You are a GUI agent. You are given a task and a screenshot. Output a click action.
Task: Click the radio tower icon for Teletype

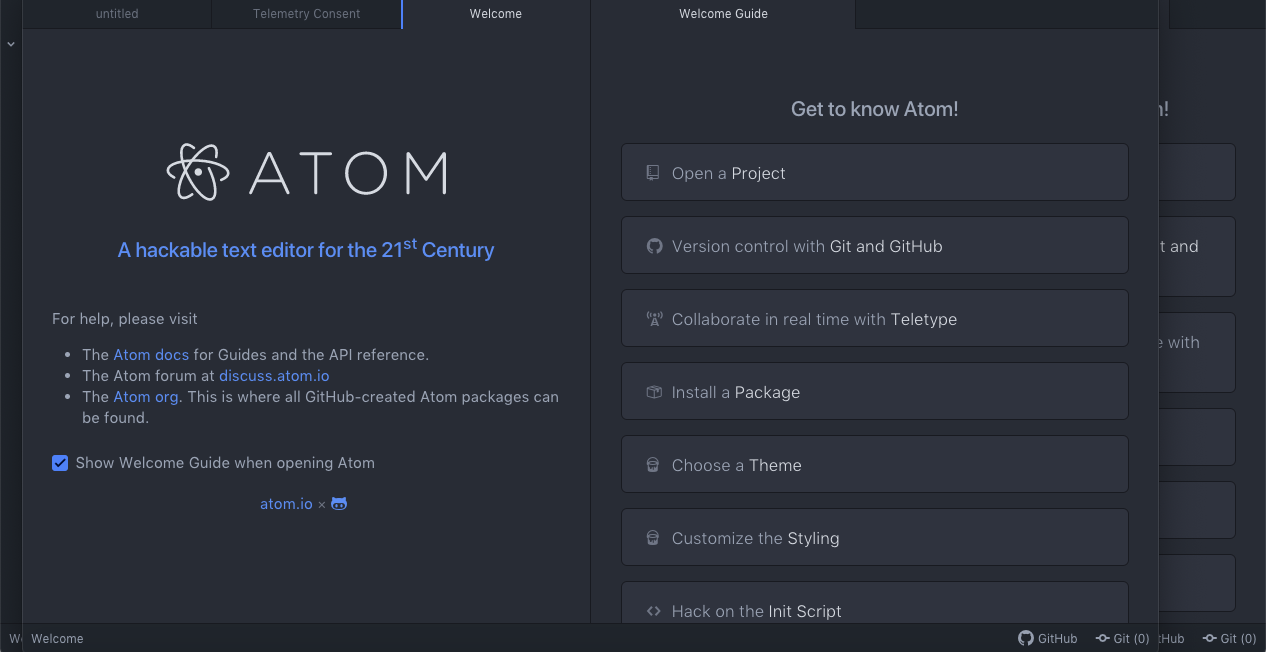[654, 319]
